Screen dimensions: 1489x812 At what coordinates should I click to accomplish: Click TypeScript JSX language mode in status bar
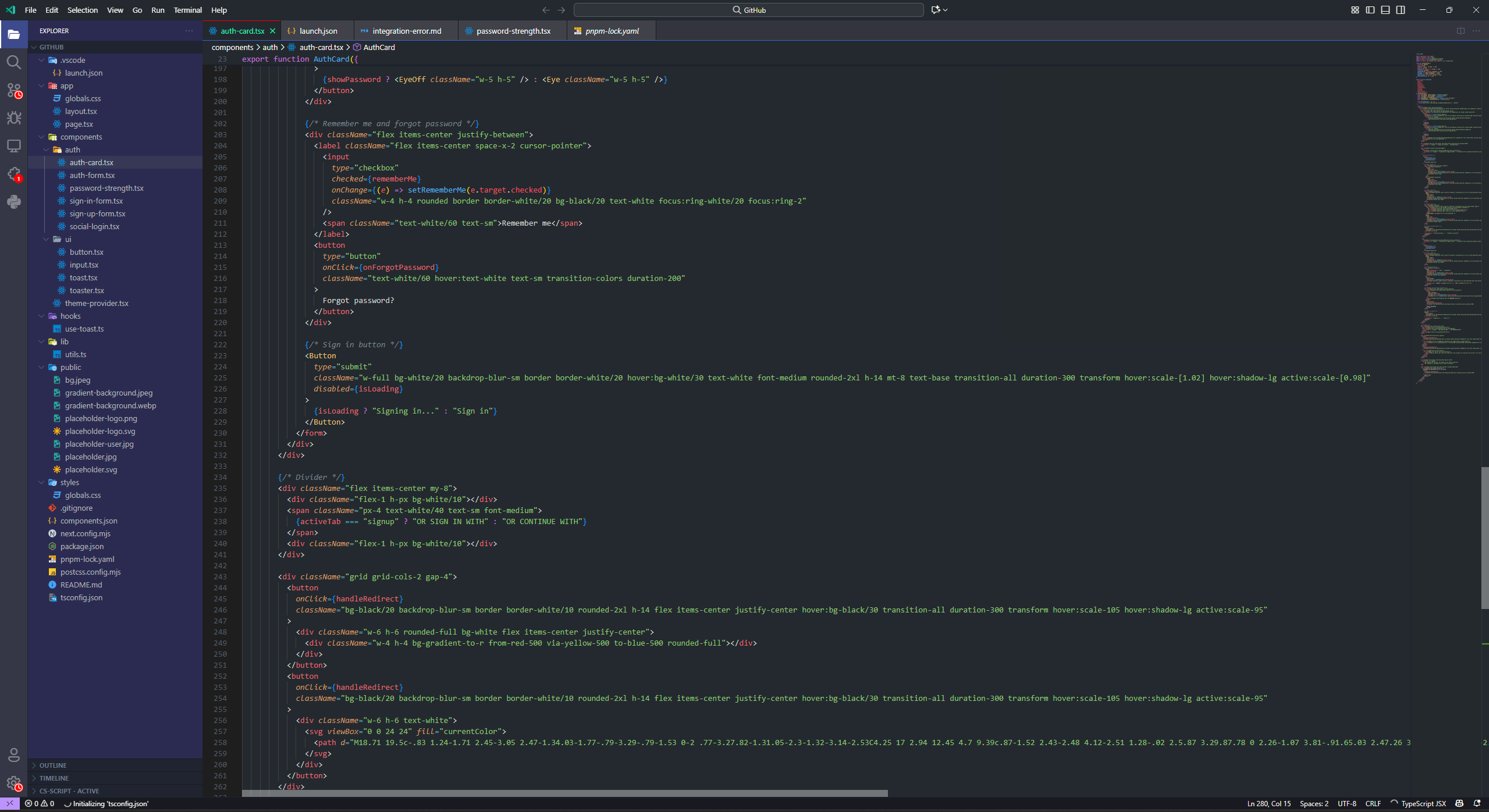pyautogui.click(x=1423, y=803)
